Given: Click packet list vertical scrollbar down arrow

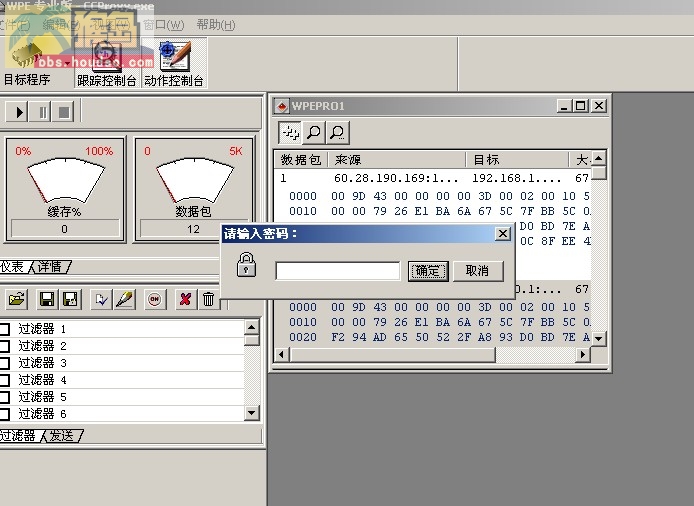Looking at the screenshot, I should (598, 339).
